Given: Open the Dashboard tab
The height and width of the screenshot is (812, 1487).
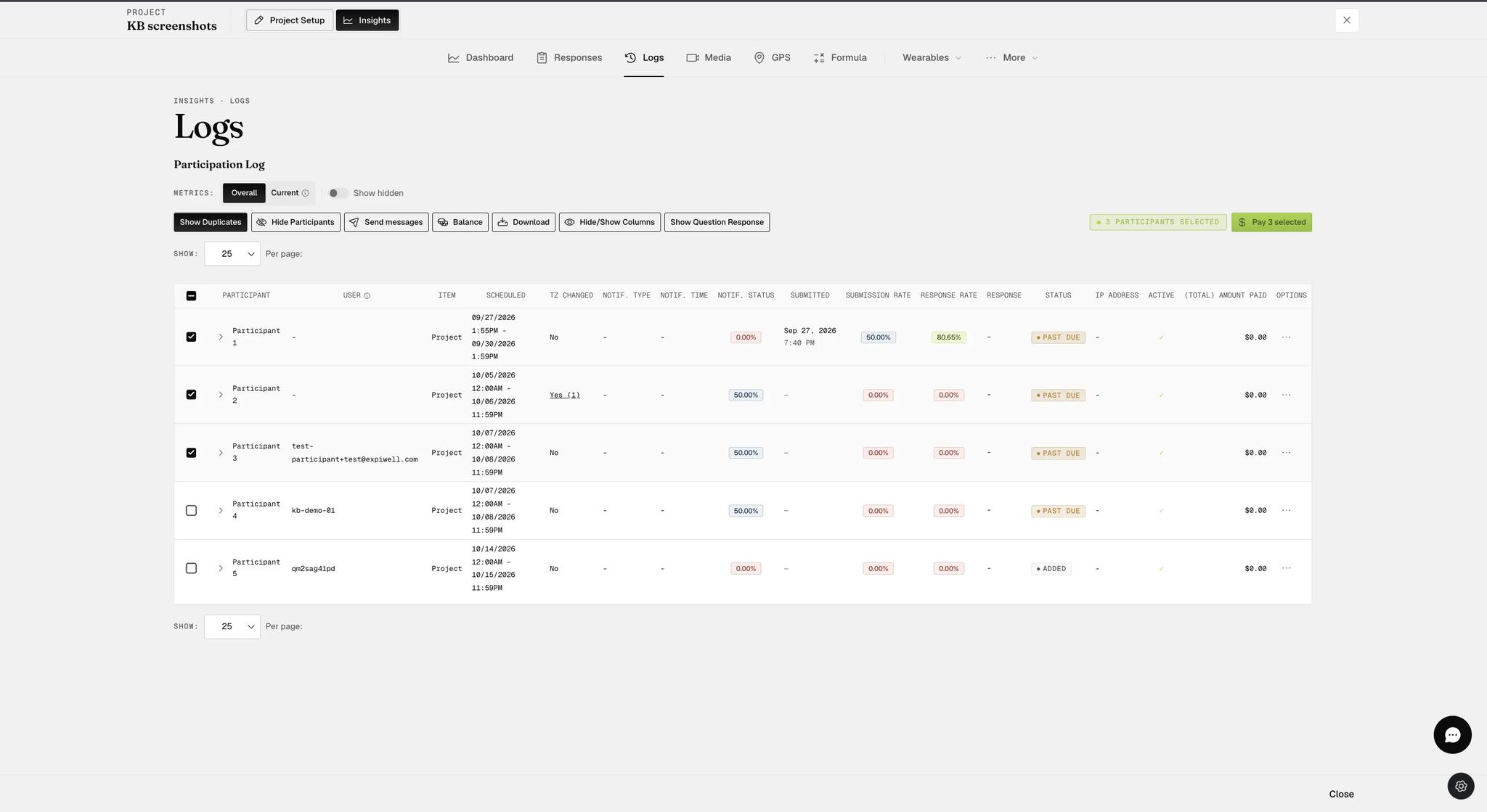Looking at the screenshot, I should (x=481, y=57).
